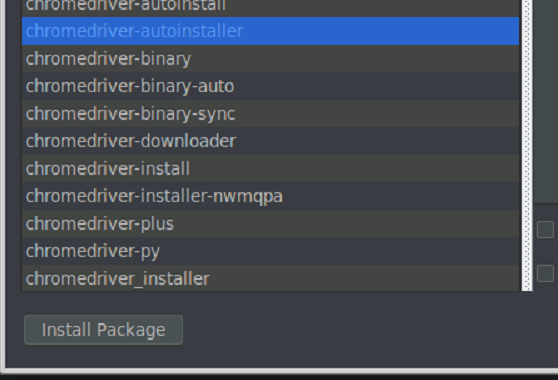Image resolution: width=558 pixels, height=380 pixels.
Task: Select the chromedriver-install row
Action: tap(270, 168)
